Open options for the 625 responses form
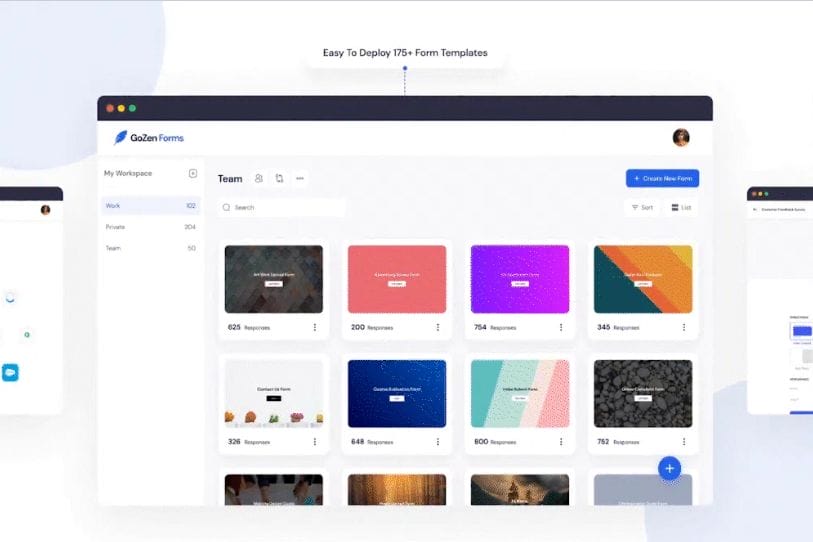 pos(315,327)
